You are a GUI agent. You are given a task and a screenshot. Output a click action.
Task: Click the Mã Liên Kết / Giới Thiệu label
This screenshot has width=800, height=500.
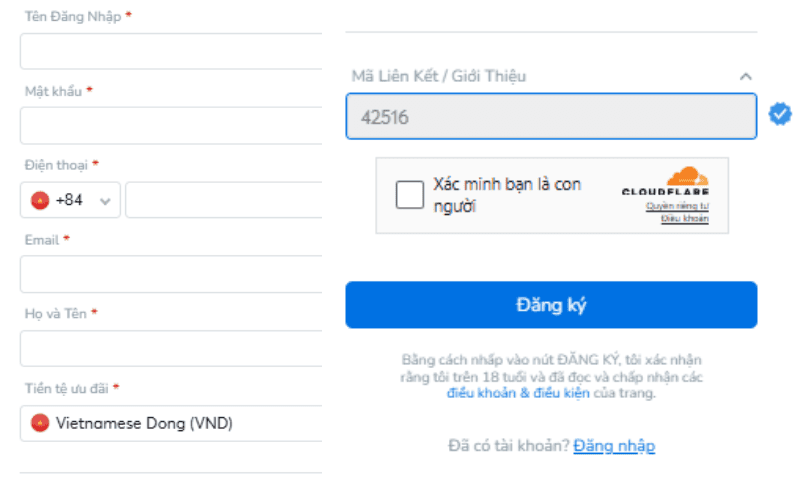[439, 76]
